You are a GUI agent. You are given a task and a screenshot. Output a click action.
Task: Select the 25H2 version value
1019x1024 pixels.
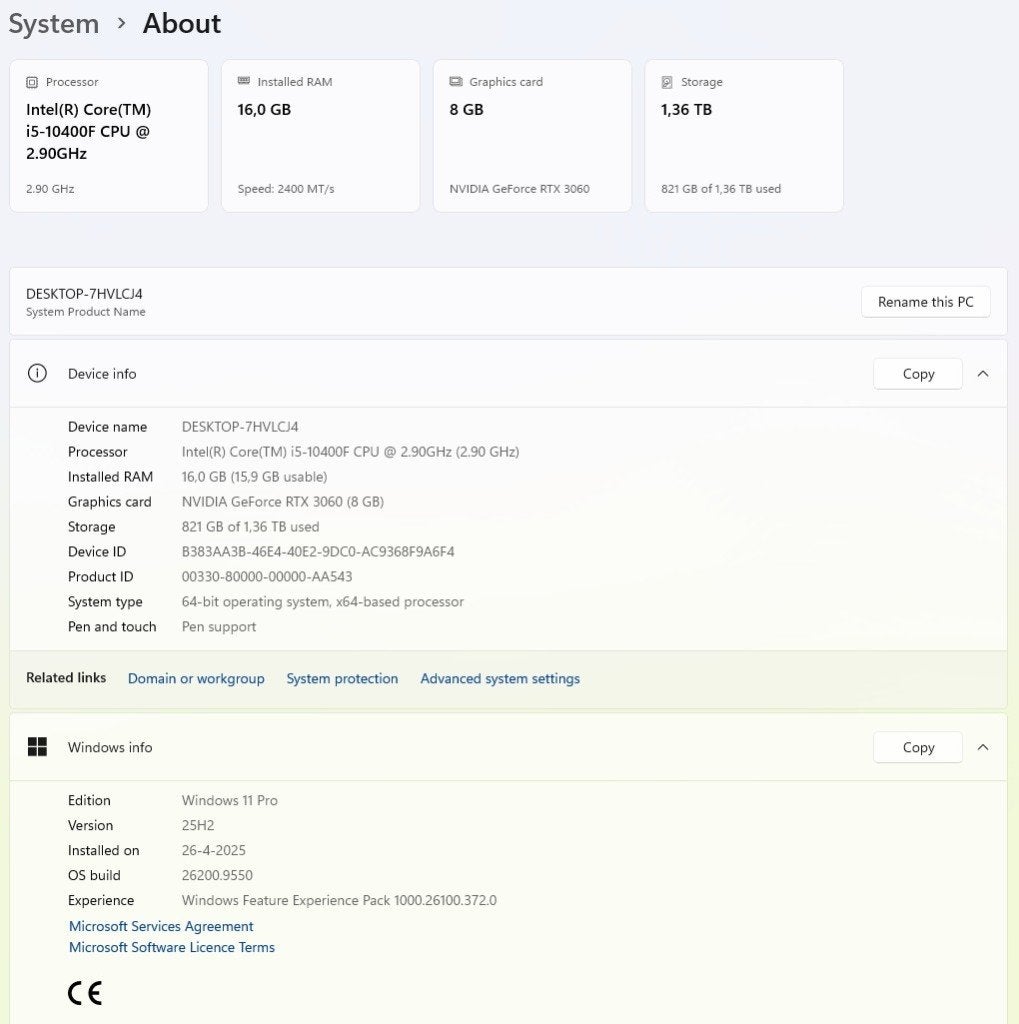[198, 825]
